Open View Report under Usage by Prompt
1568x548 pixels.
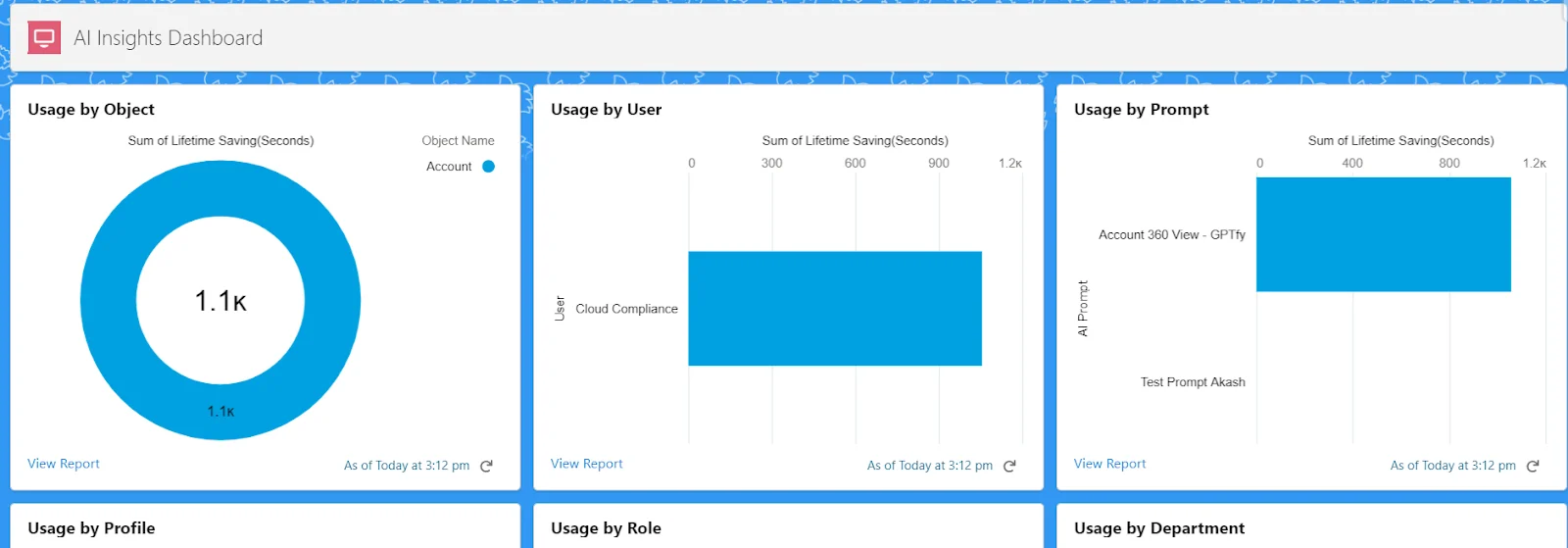click(x=1110, y=464)
